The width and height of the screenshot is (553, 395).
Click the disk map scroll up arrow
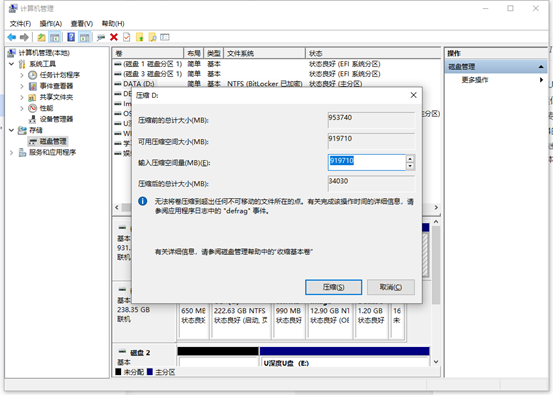pyautogui.click(x=436, y=222)
